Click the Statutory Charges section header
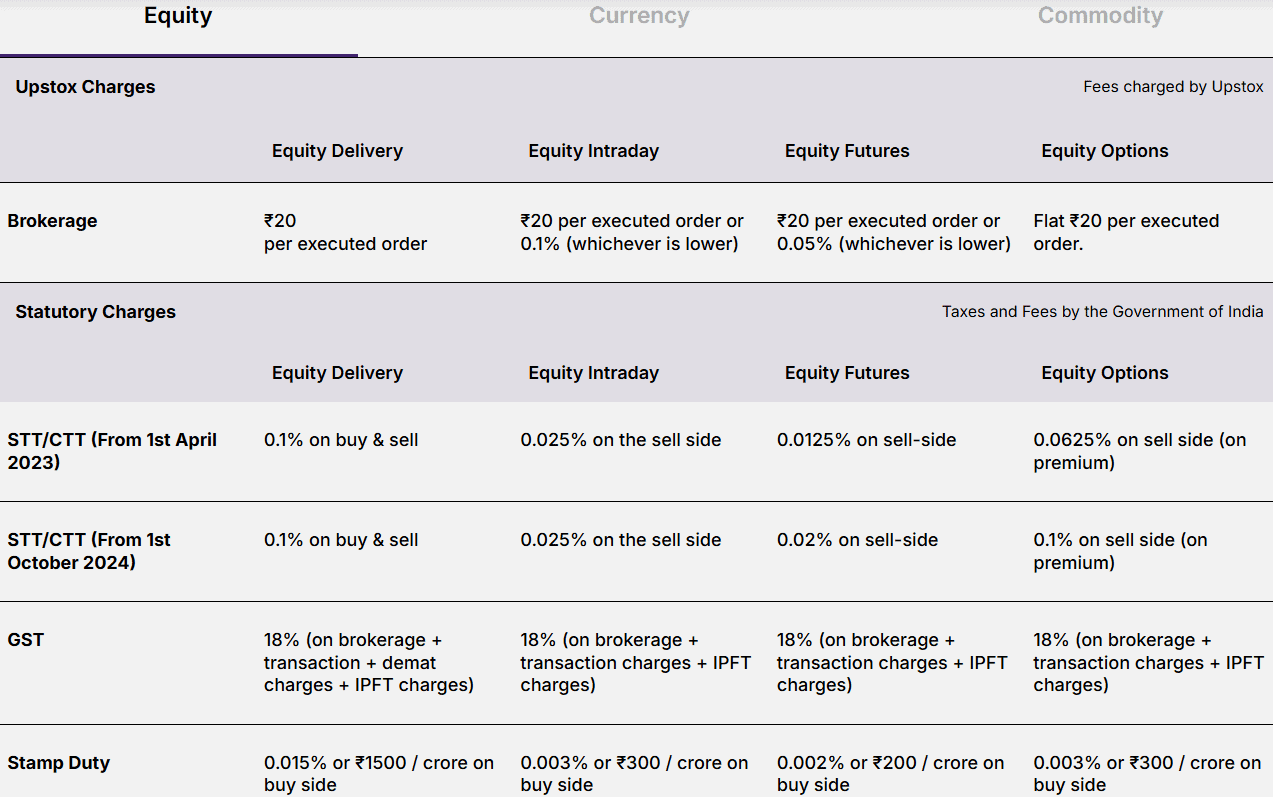The height and width of the screenshot is (797, 1273). 95,311
